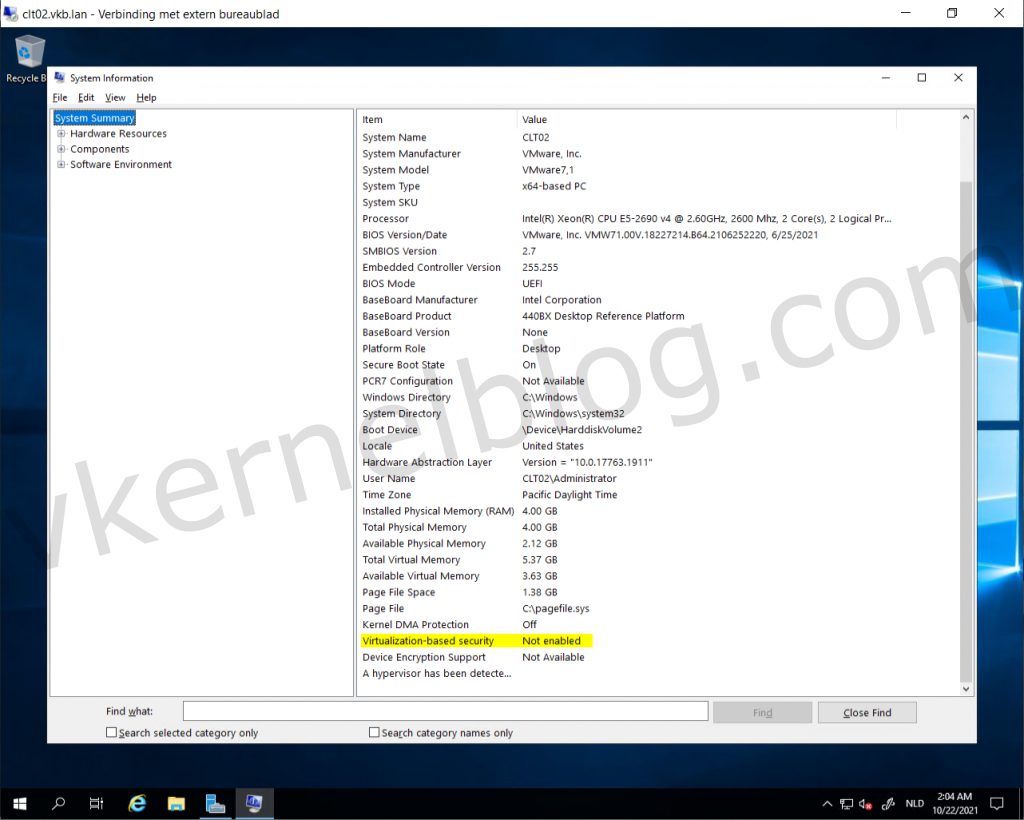Select the System Summary tree item

[94, 118]
